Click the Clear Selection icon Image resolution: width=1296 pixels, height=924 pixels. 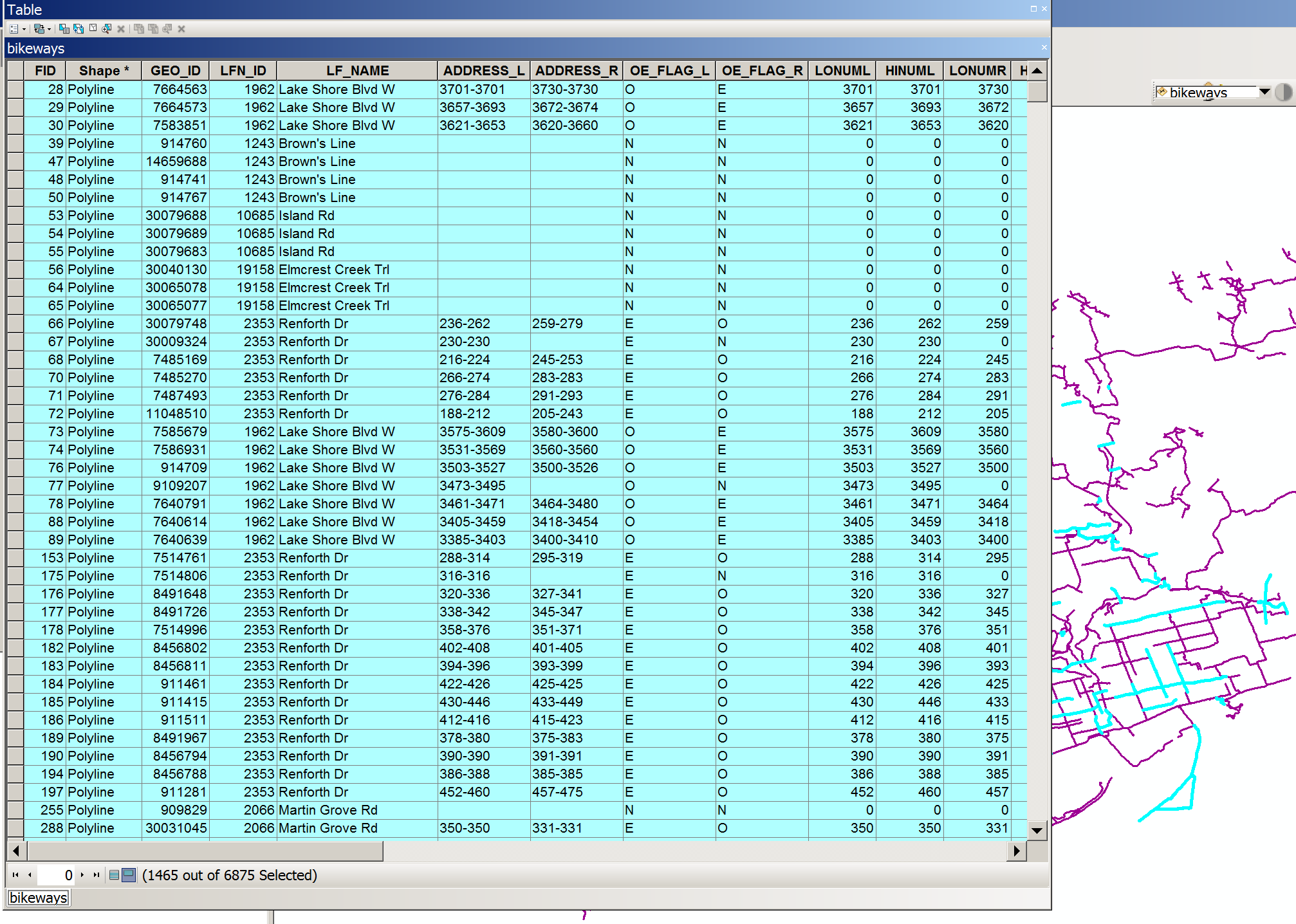tap(93, 29)
